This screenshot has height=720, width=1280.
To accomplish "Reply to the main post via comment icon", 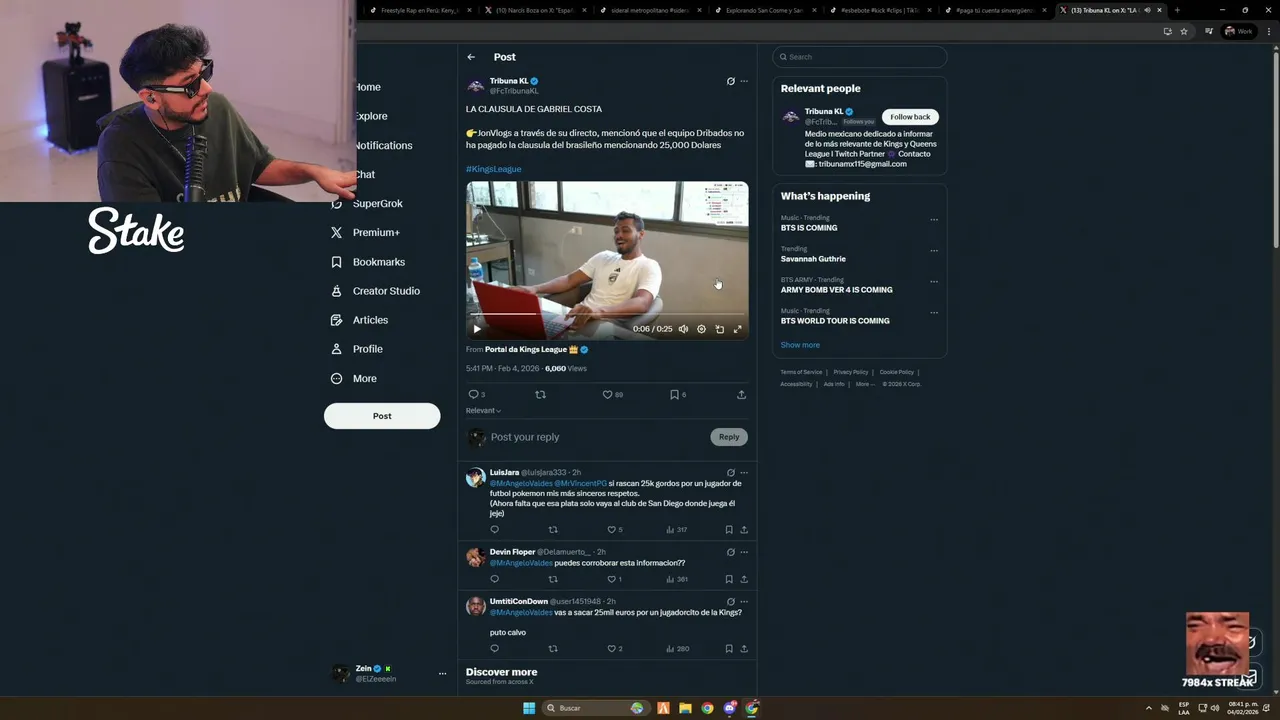I will (473, 395).
